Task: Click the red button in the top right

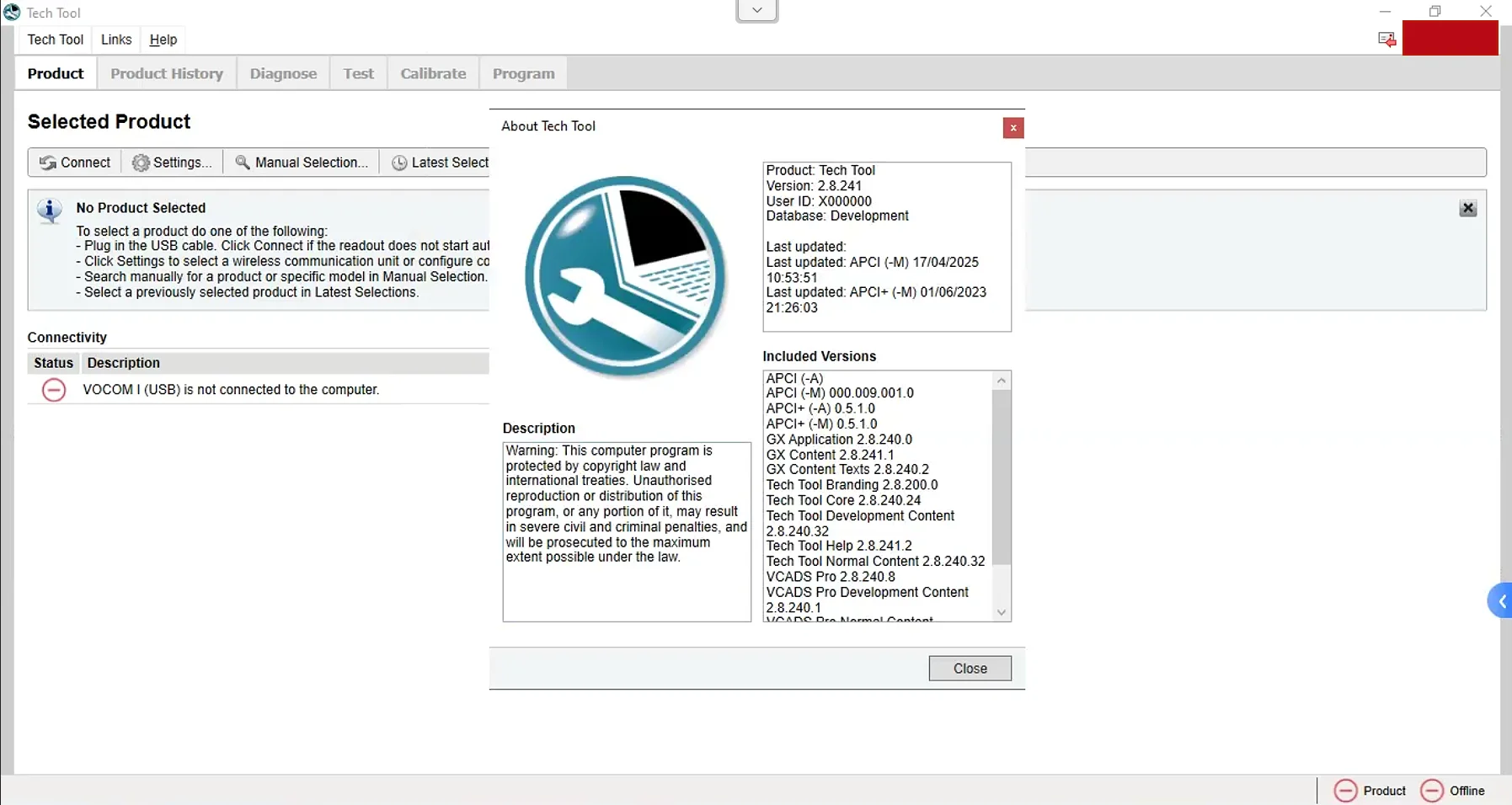Action: pyautogui.click(x=1450, y=38)
